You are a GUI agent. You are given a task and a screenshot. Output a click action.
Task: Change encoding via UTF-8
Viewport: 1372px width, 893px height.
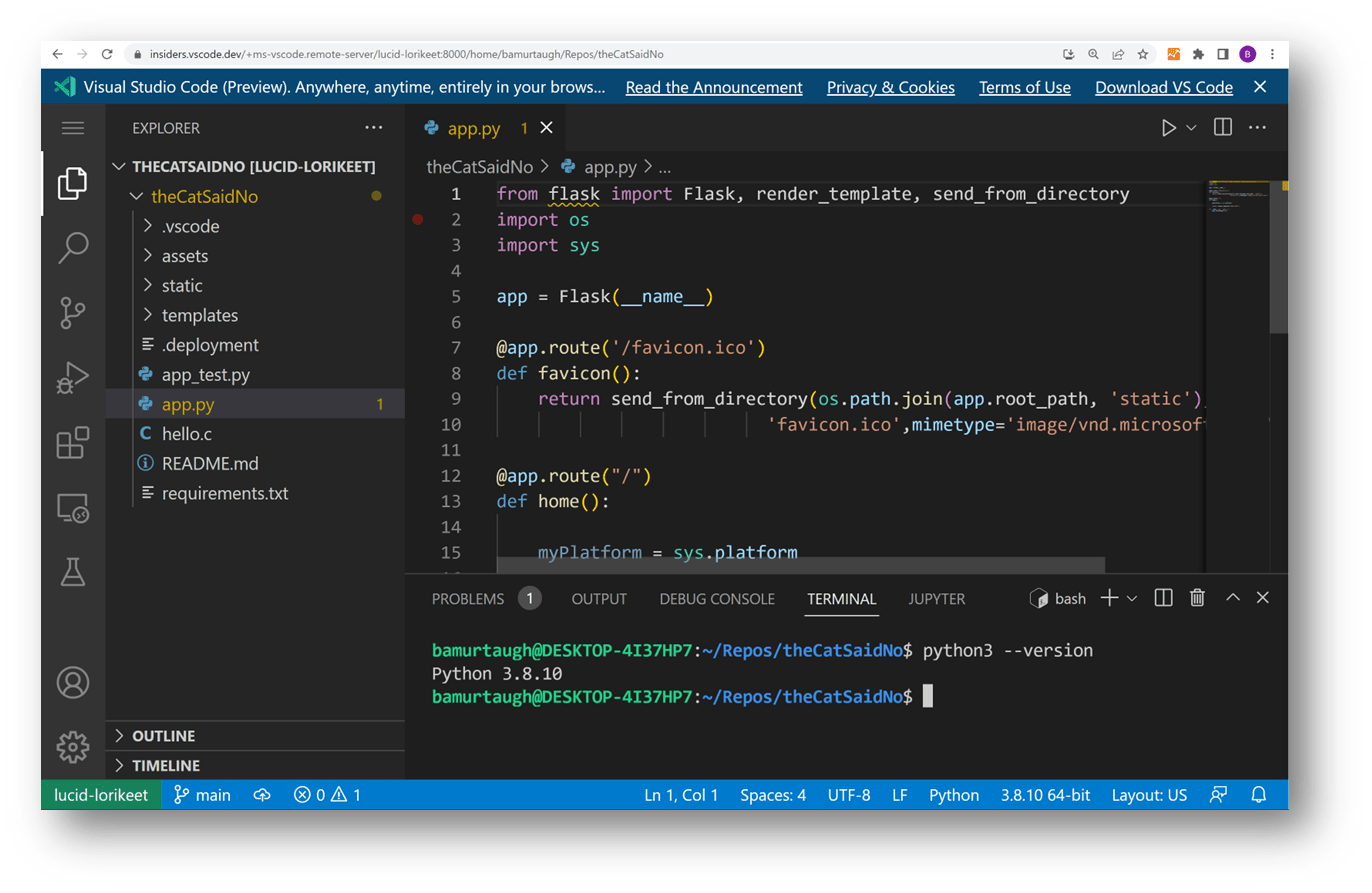point(849,795)
